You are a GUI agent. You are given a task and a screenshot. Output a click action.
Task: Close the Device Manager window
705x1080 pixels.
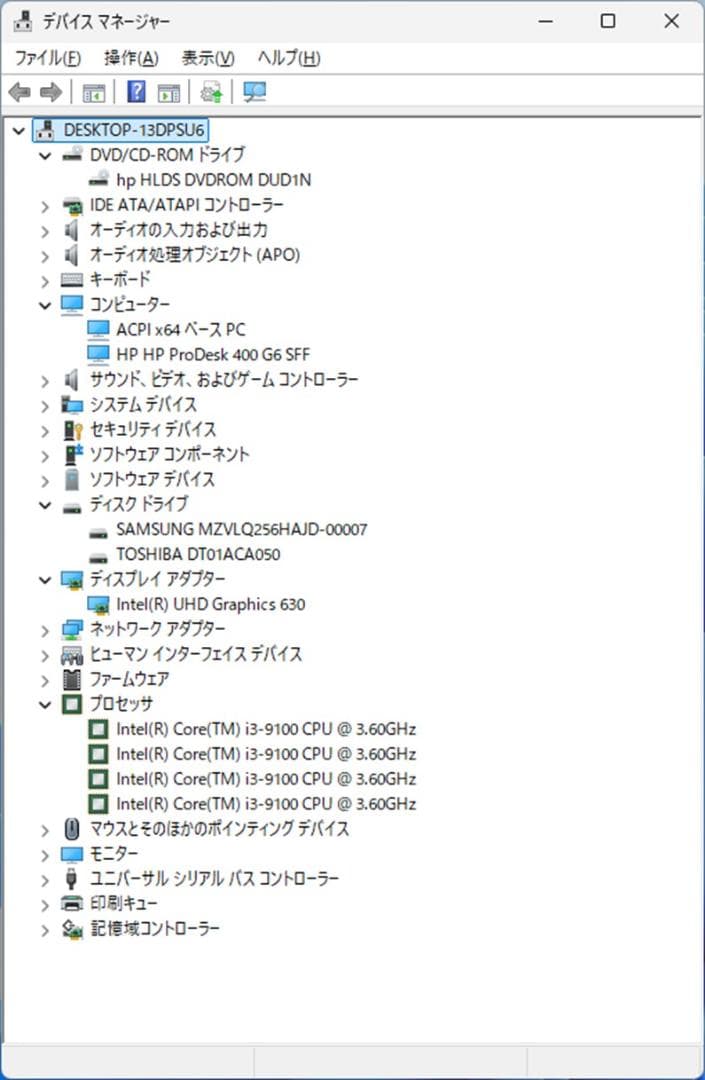[x=671, y=21]
